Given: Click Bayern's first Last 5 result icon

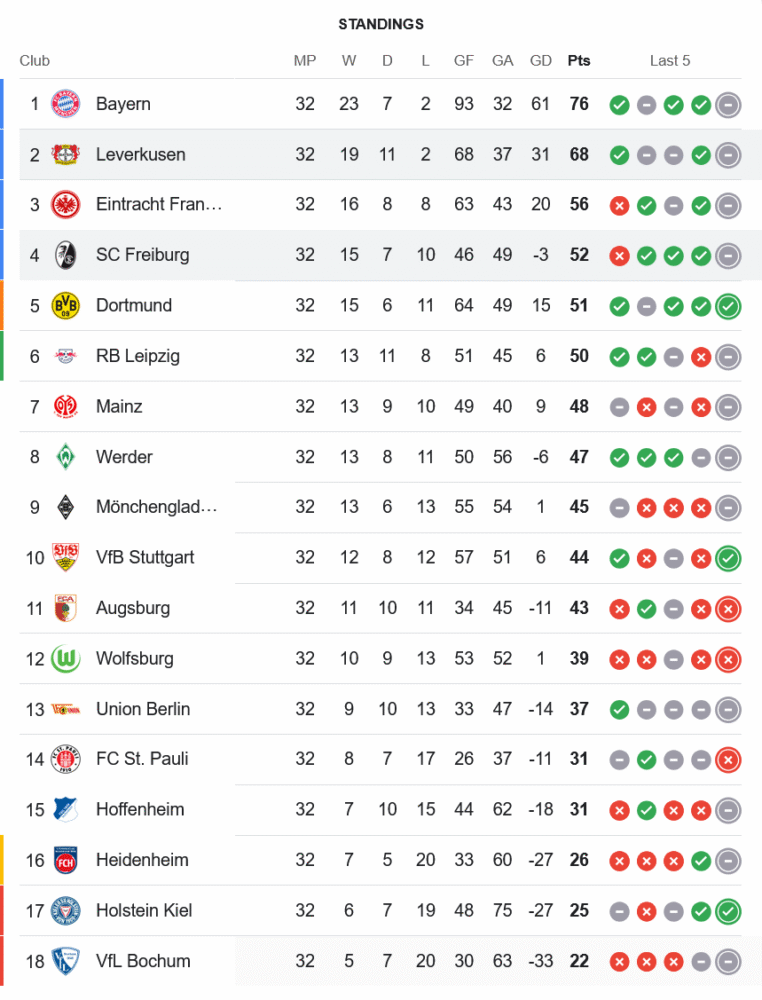Looking at the screenshot, I should tap(620, 104).
